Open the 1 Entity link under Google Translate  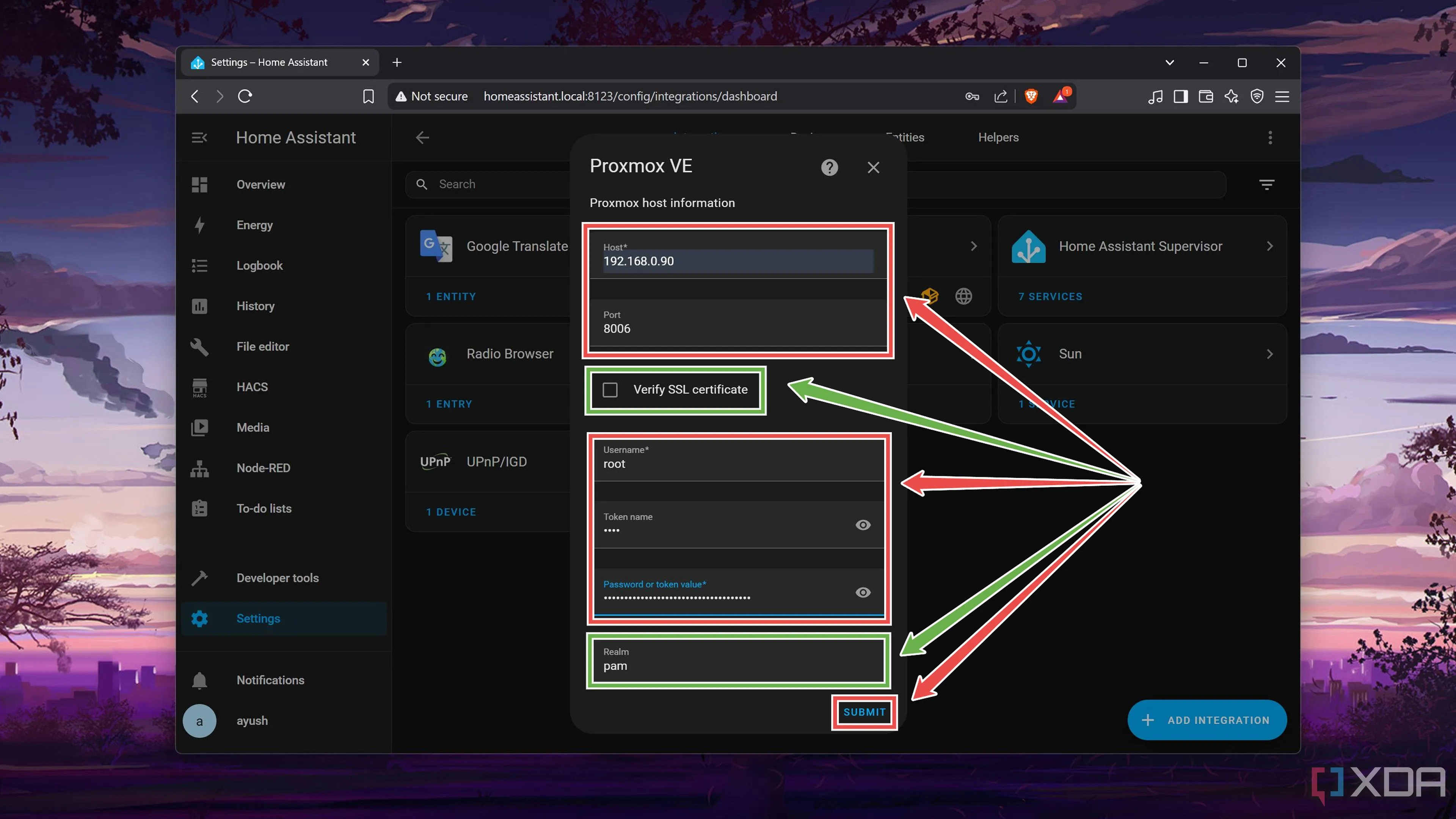click(451, 297)
